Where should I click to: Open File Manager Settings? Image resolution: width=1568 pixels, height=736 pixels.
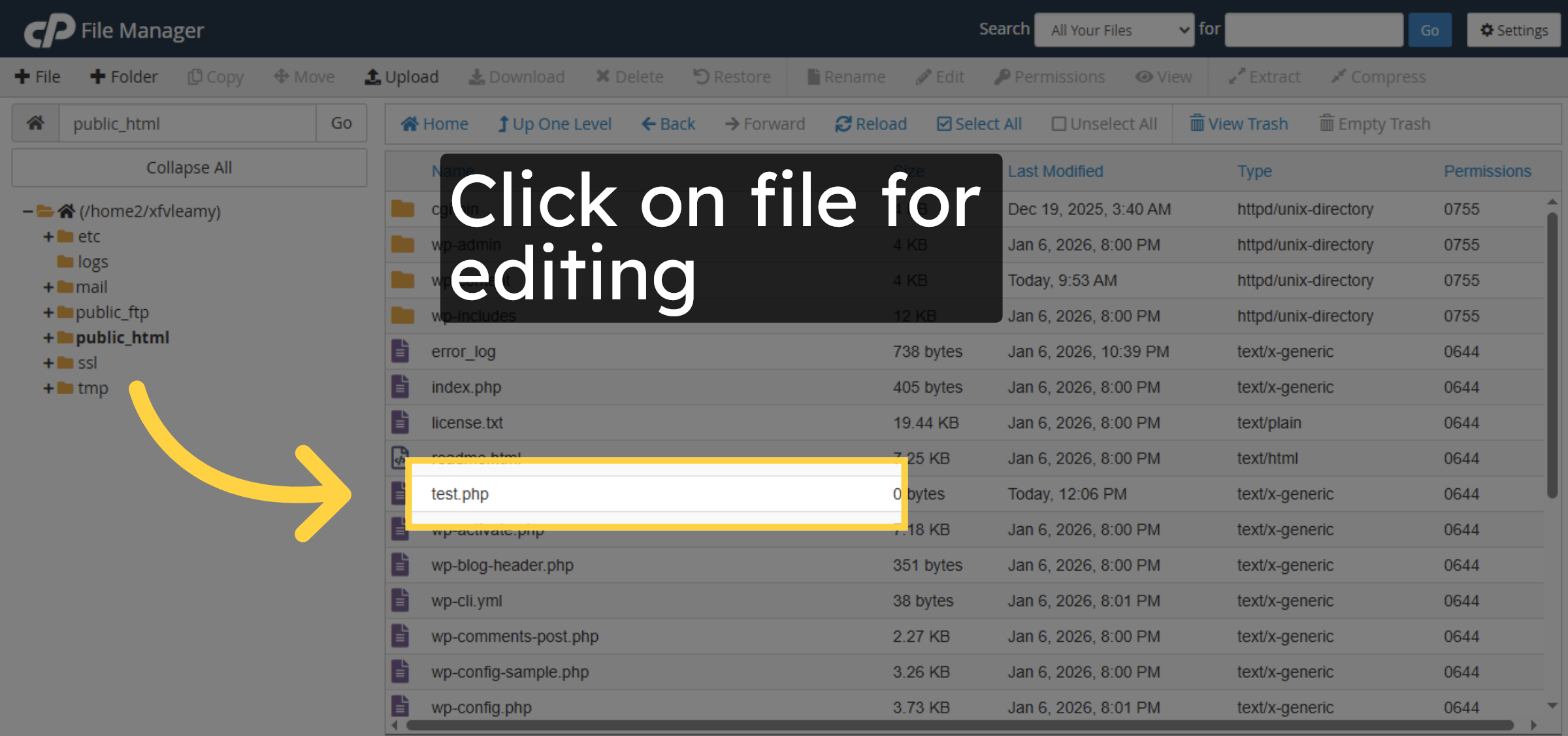pyautogui.click(x=1513, y=29)
